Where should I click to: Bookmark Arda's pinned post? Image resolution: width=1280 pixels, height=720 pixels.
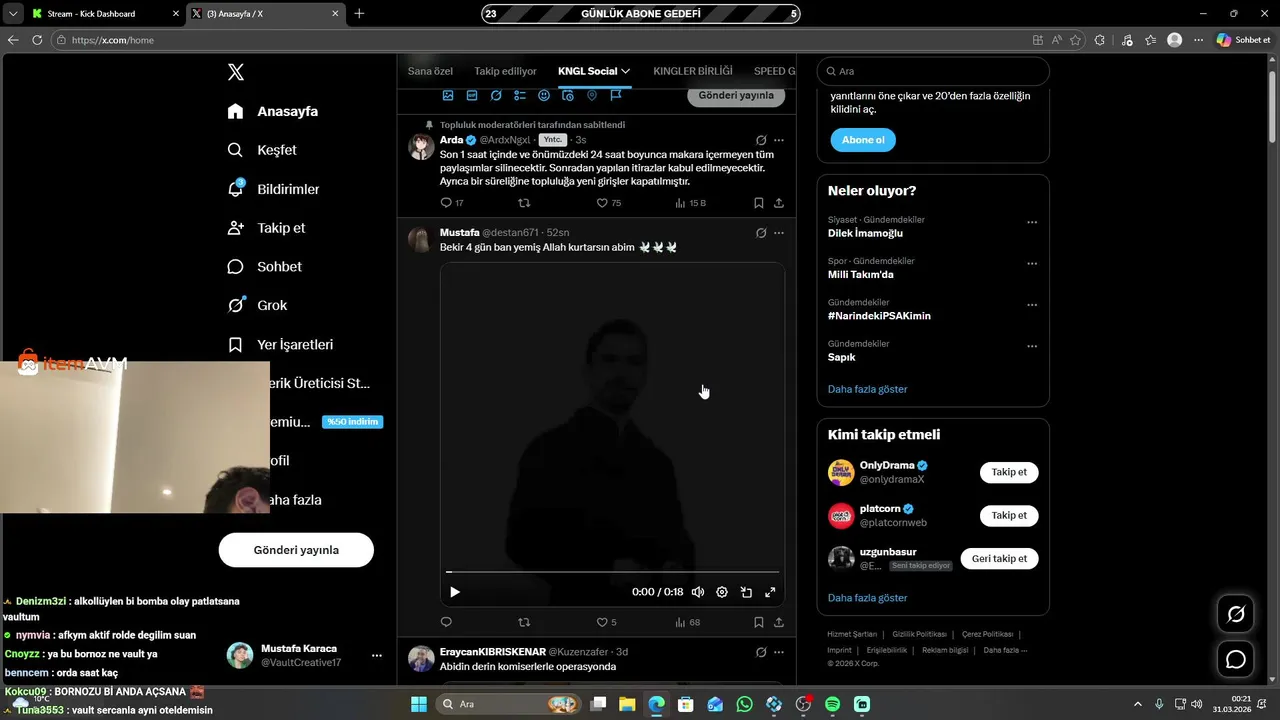(759, 203)
